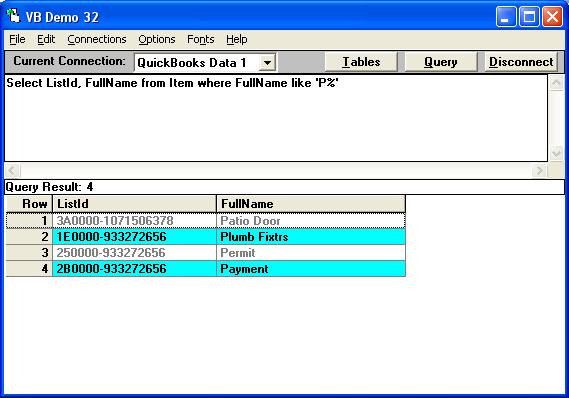Click the Query Result: 4 status line
This screenshot has width=569, height=398.
284,187
